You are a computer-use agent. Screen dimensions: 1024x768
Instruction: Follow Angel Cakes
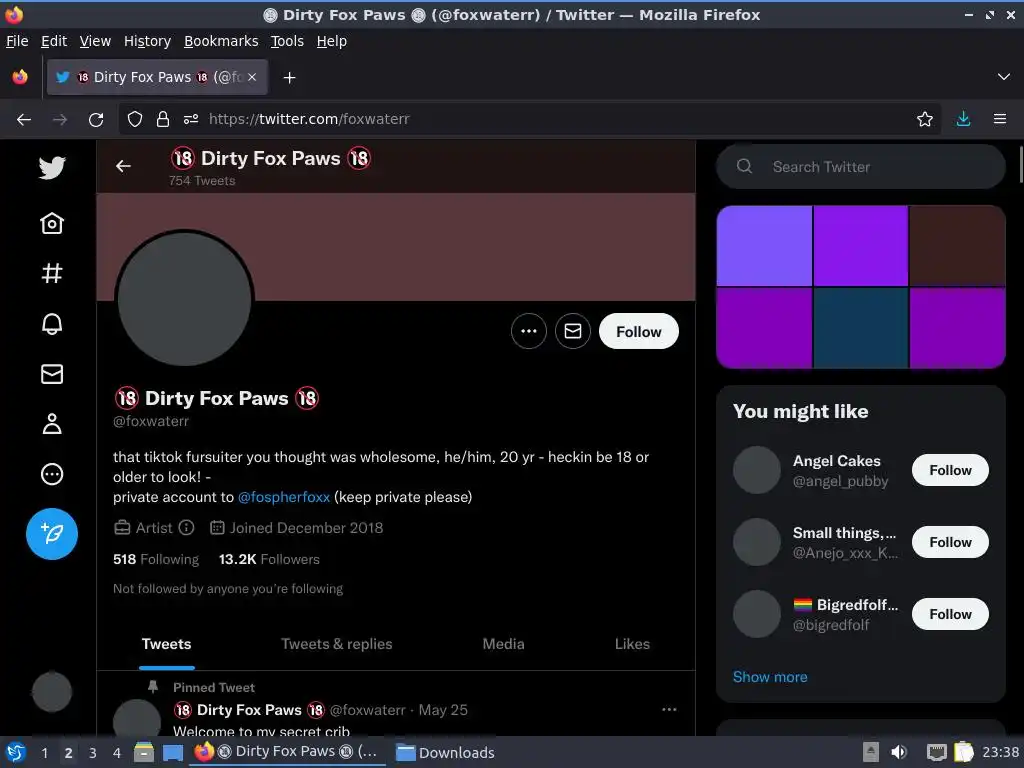pos(950,470)
